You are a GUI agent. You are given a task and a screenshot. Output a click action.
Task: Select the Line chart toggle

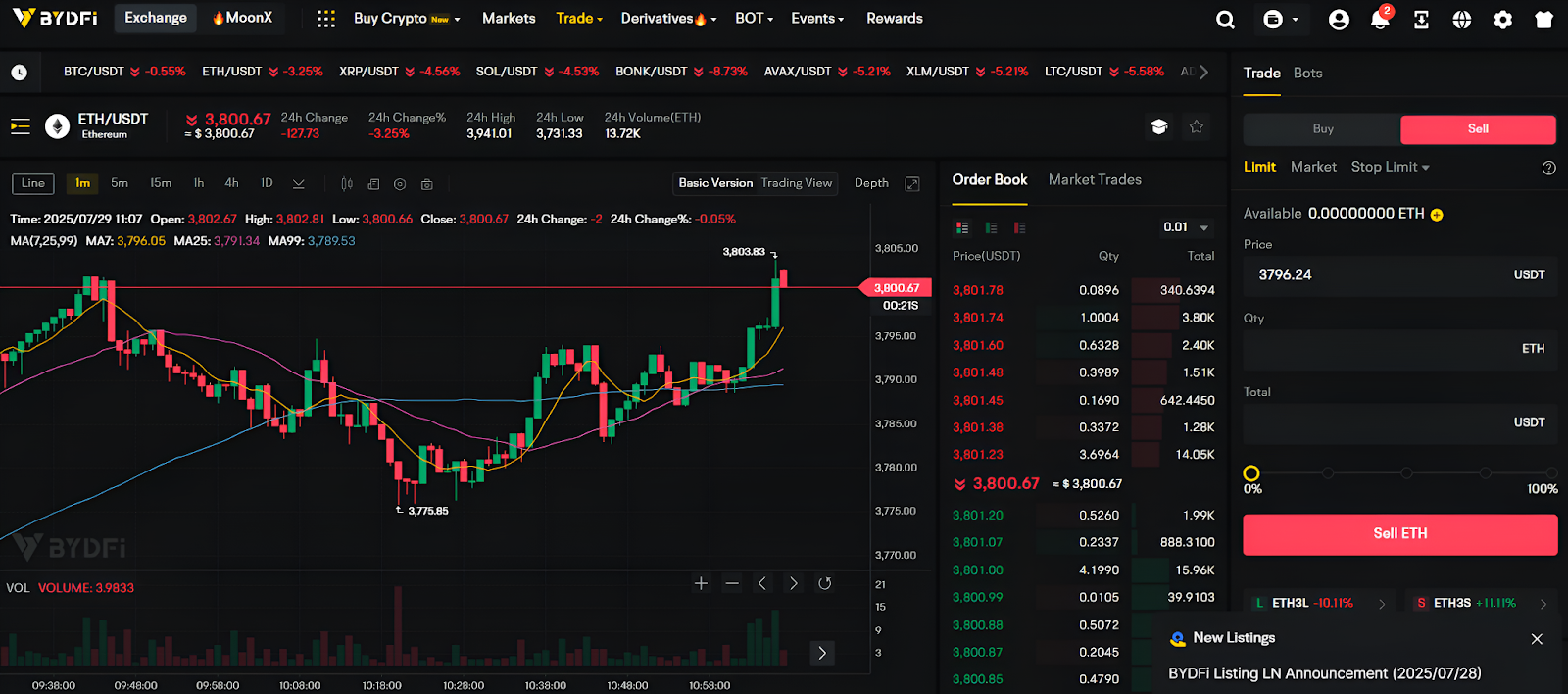[x=33, y=183]
